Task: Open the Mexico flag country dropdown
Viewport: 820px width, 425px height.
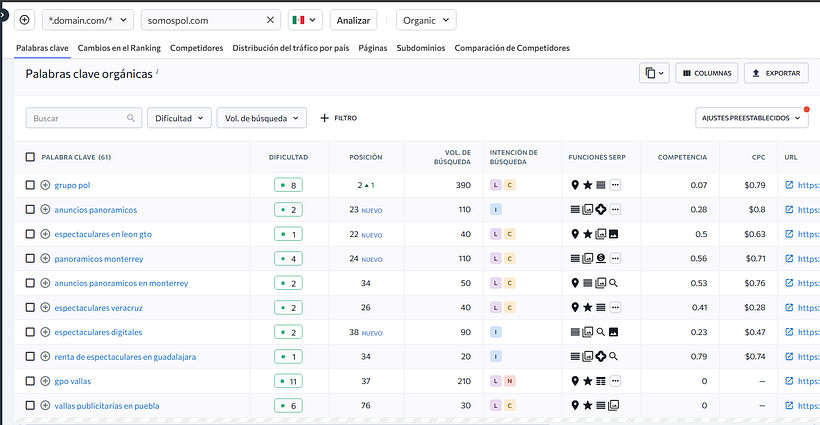Action: click(305, 20)
